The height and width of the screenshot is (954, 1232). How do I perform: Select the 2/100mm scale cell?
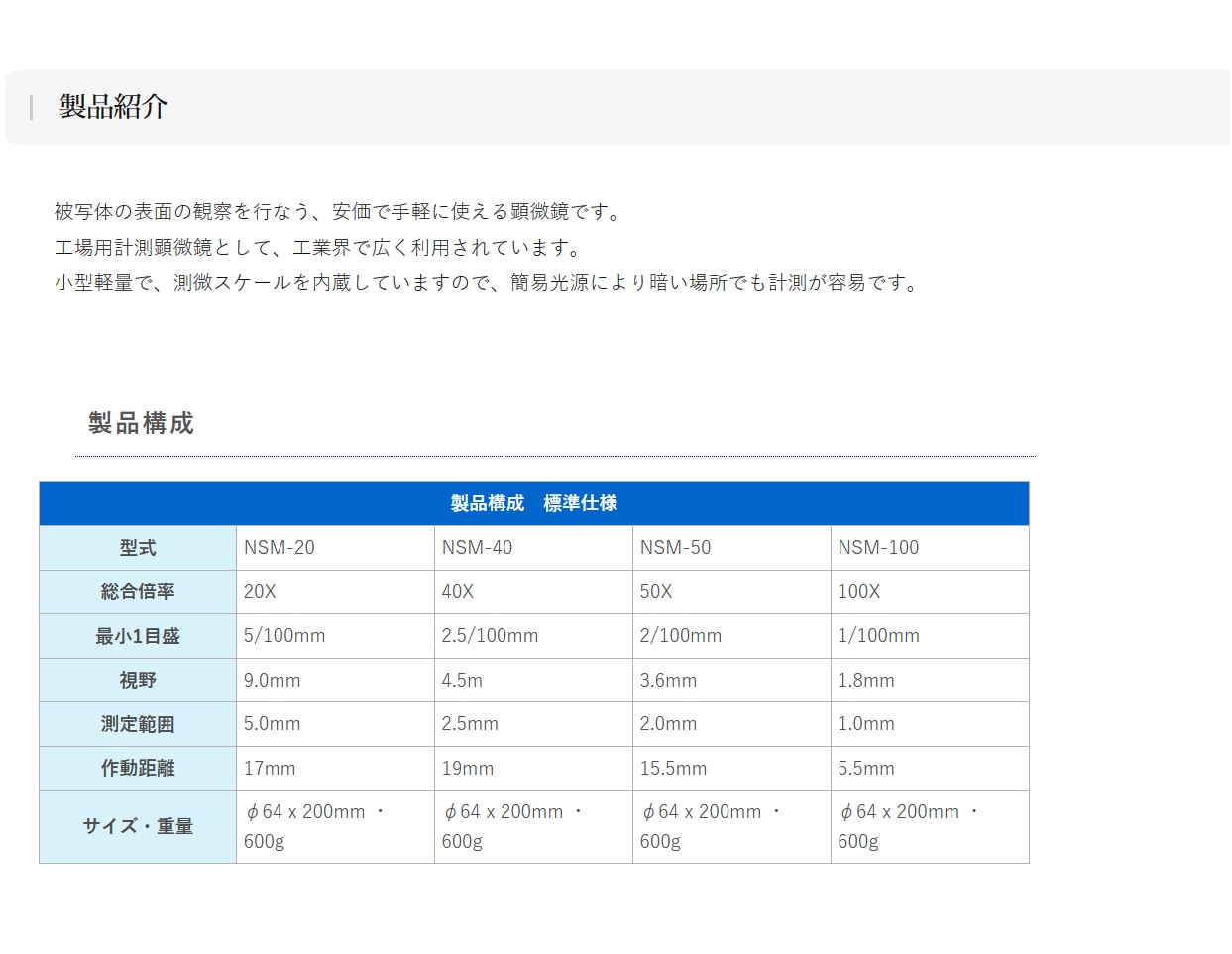pos(731,636)
